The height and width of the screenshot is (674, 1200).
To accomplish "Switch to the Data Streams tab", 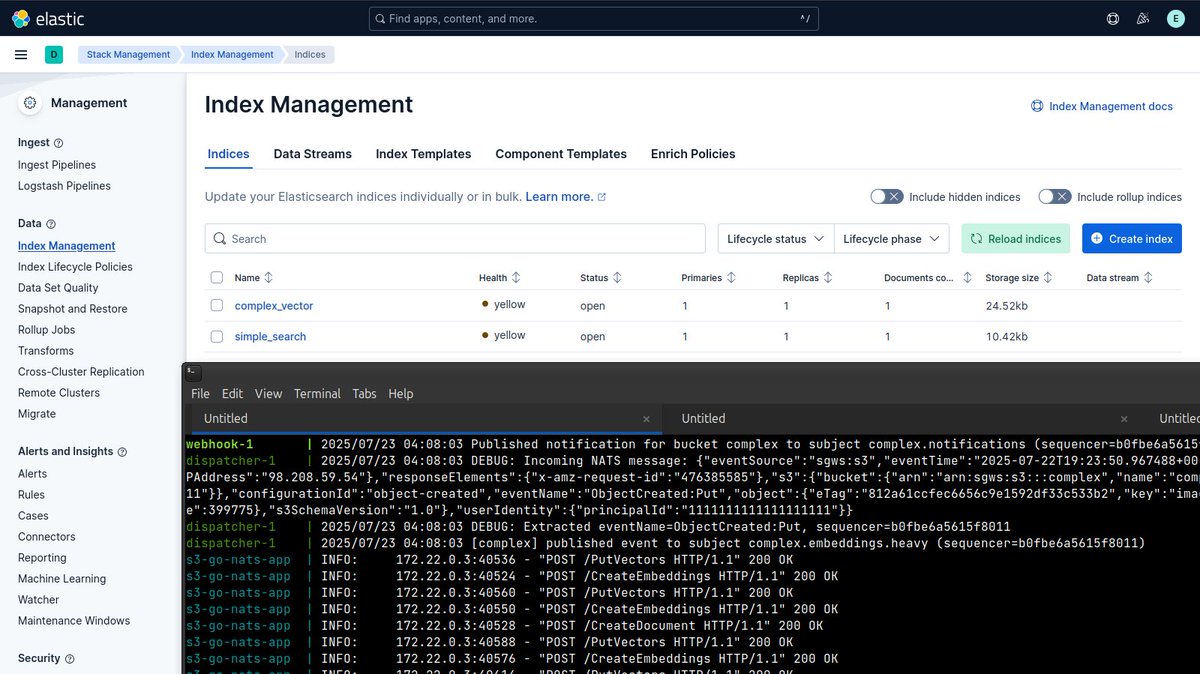I will (313, 154).
